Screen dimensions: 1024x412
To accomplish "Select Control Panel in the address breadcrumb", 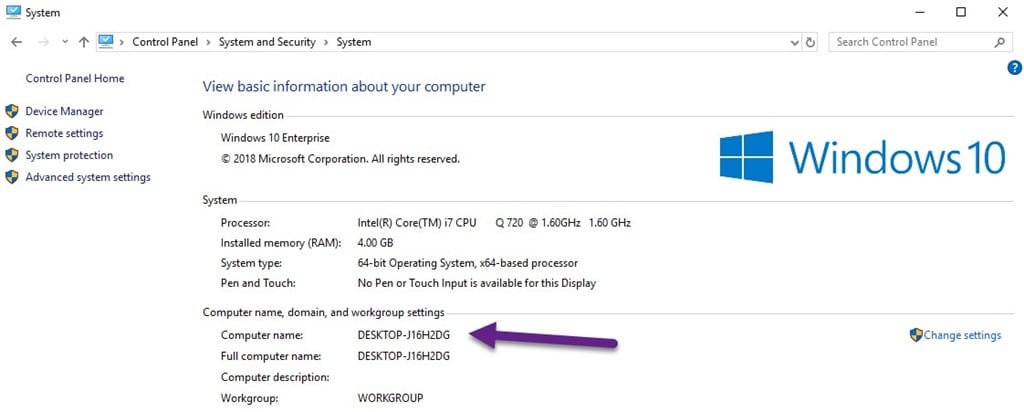I will tap(165, 42).
